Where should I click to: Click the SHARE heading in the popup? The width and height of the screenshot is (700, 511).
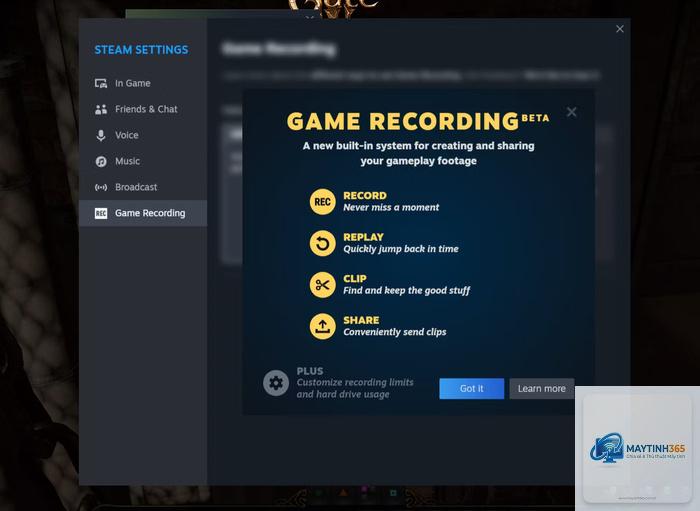click(361, 320)
